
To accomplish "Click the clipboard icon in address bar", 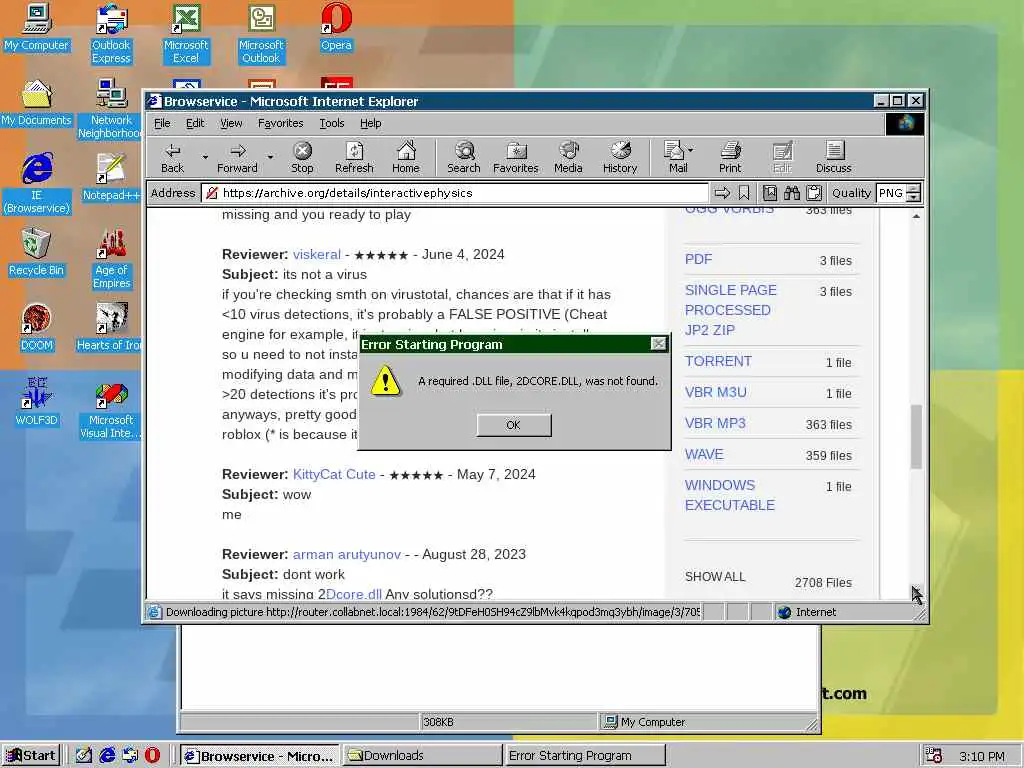I will [x=814, y=193].
